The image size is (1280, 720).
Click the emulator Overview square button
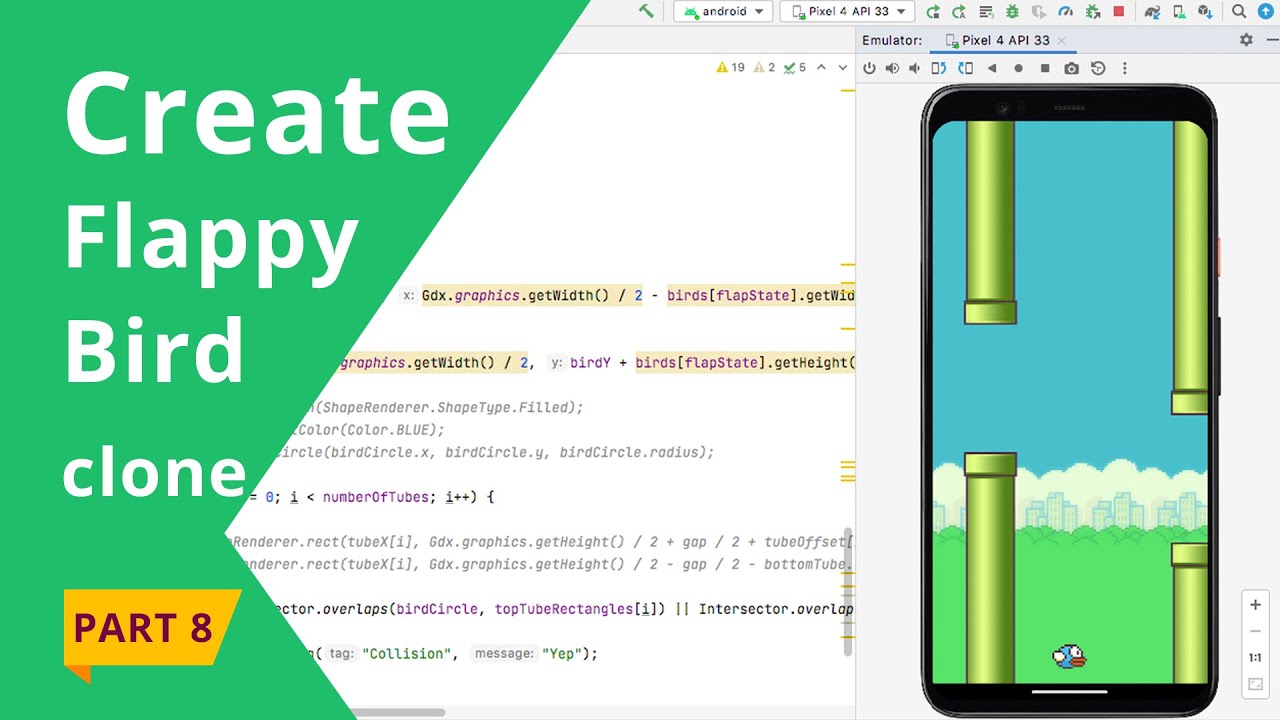(x=1045, y=68)
